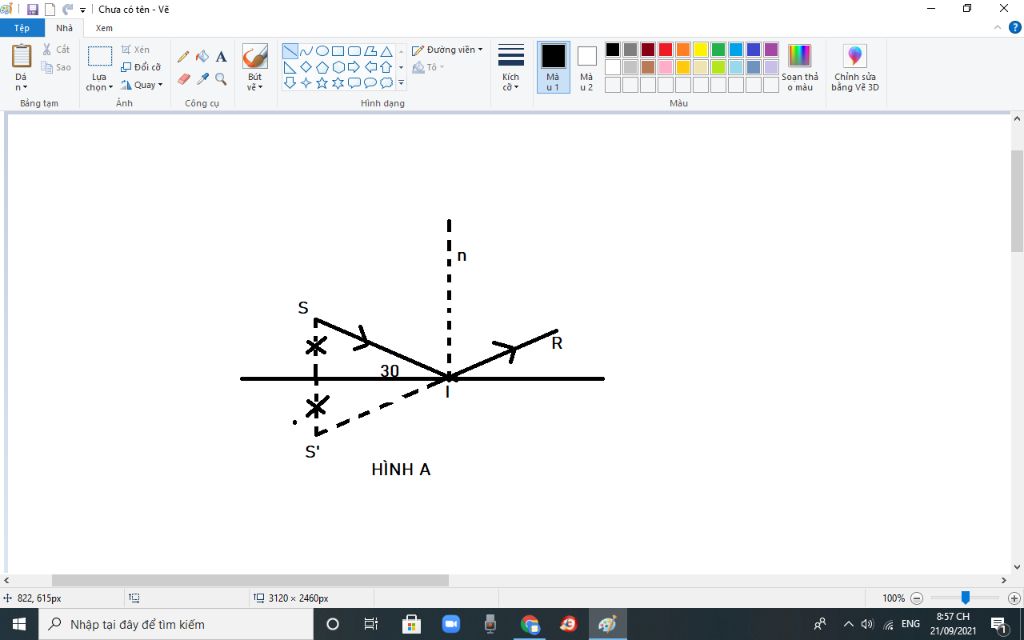Activate the Color picker eyedropper

202,79
